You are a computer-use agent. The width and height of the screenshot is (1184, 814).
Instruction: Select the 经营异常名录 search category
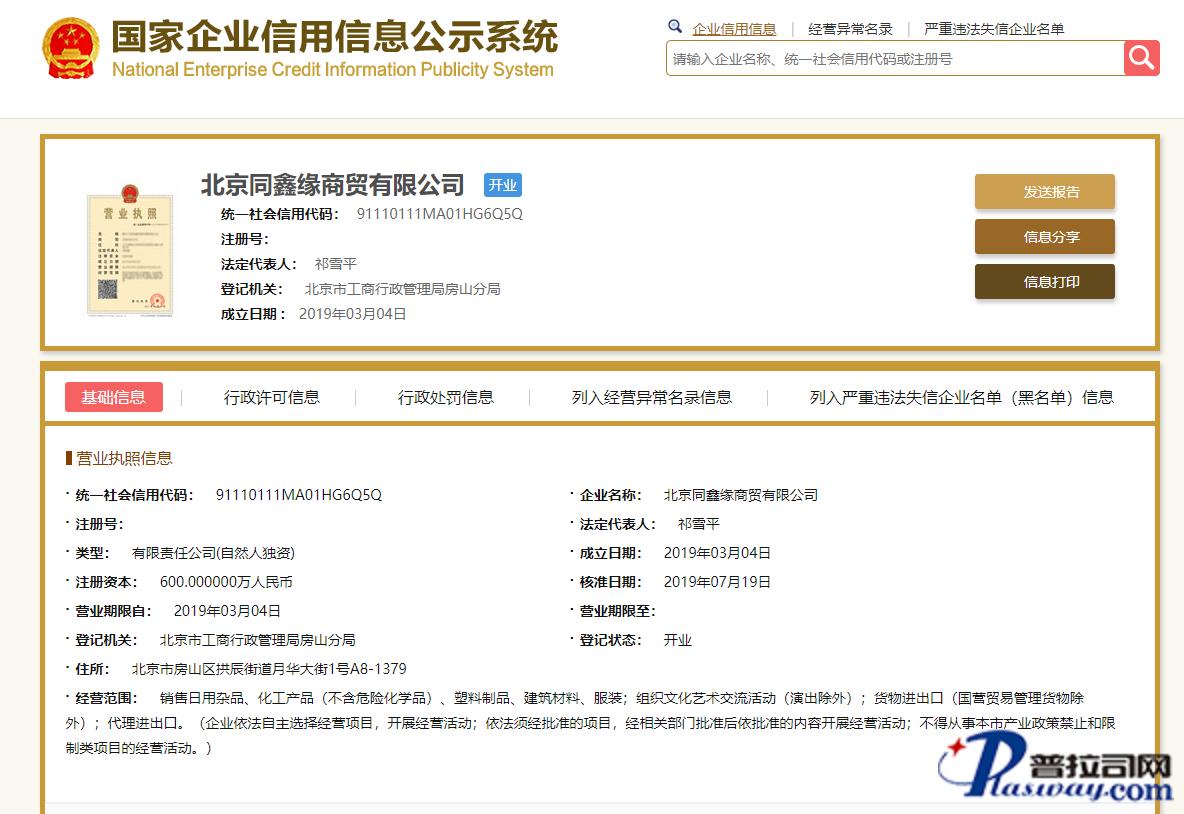click(x=850, y=29)
